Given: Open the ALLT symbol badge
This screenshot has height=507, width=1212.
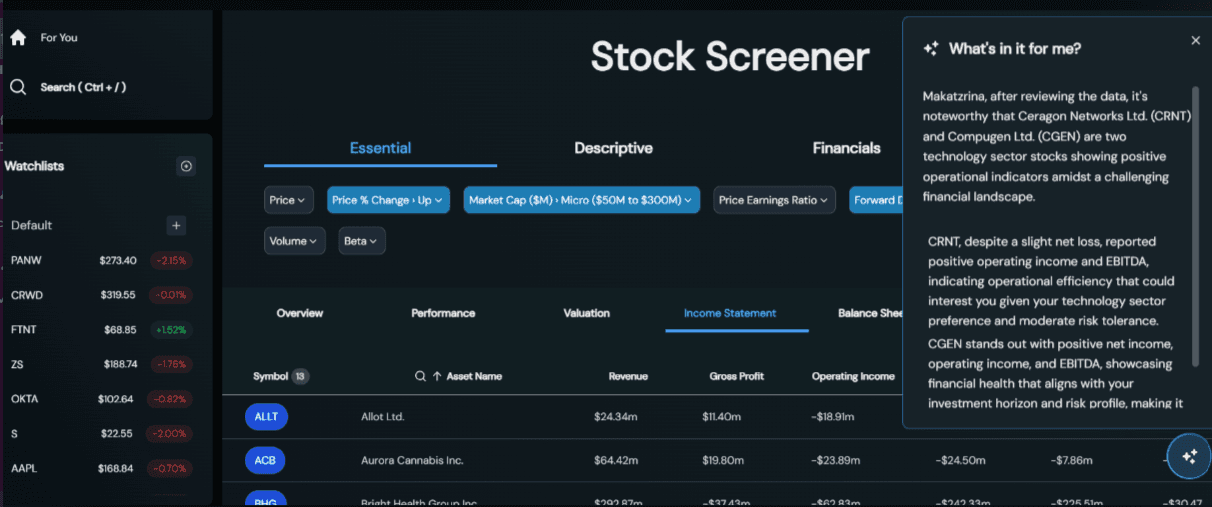Looking at the screenshot, I should pyautogui.click(x=266, y=417).
